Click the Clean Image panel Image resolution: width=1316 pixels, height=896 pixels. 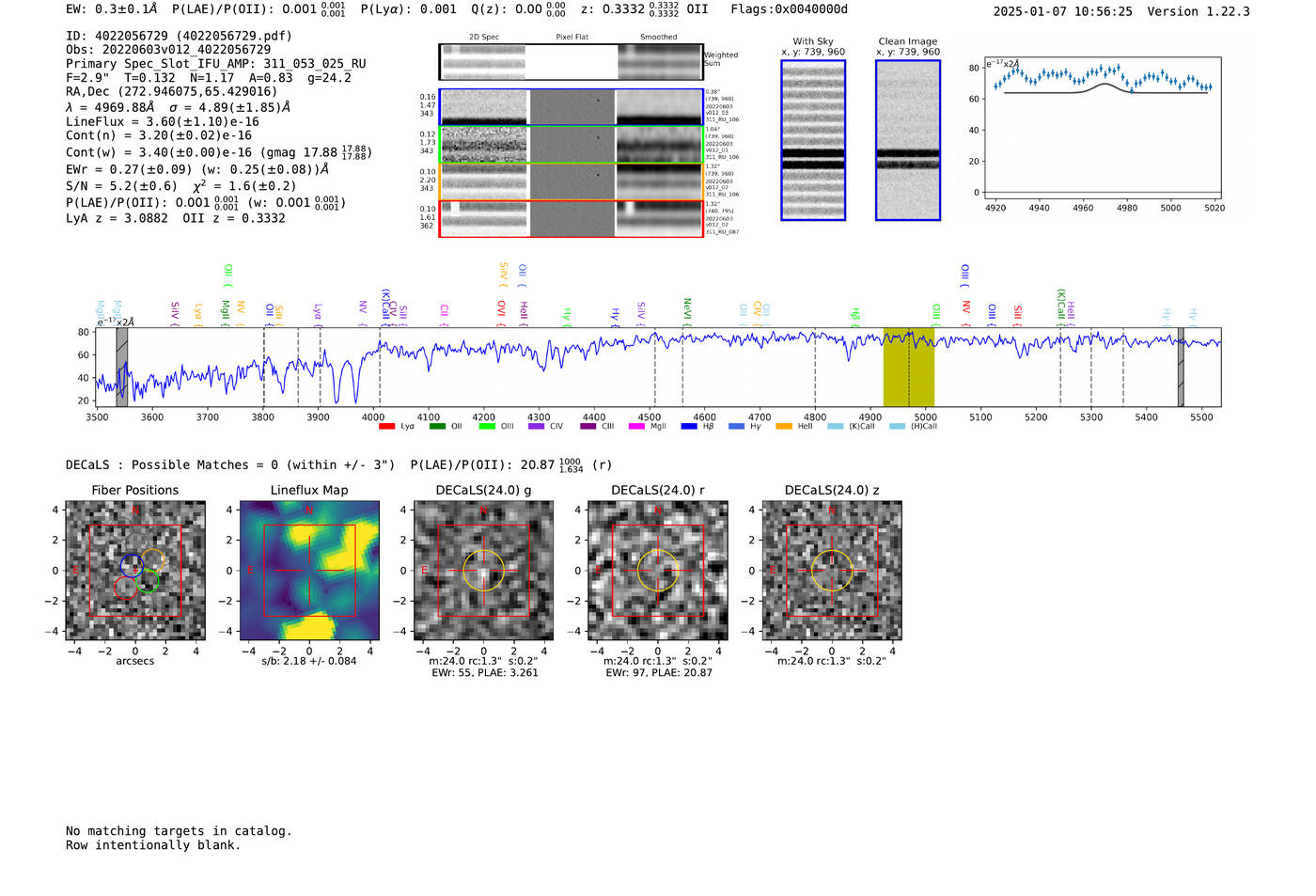click(908, 140)
